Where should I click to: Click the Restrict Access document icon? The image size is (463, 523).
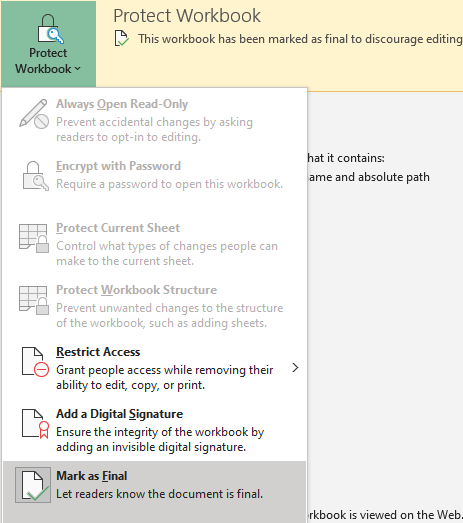(35, 362)
